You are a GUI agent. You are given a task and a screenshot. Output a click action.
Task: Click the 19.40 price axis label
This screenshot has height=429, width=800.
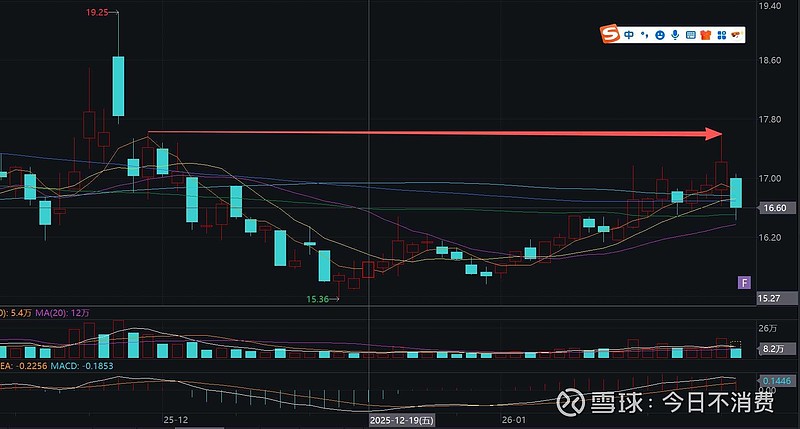coord(769,6)
